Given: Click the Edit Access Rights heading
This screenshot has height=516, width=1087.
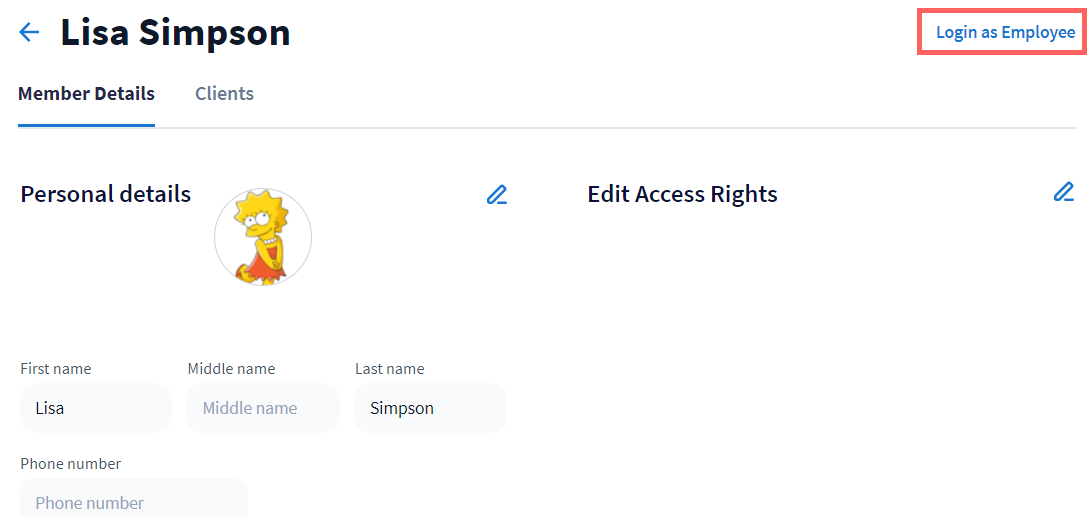Looking at the screenshot, I should (682, 194).
